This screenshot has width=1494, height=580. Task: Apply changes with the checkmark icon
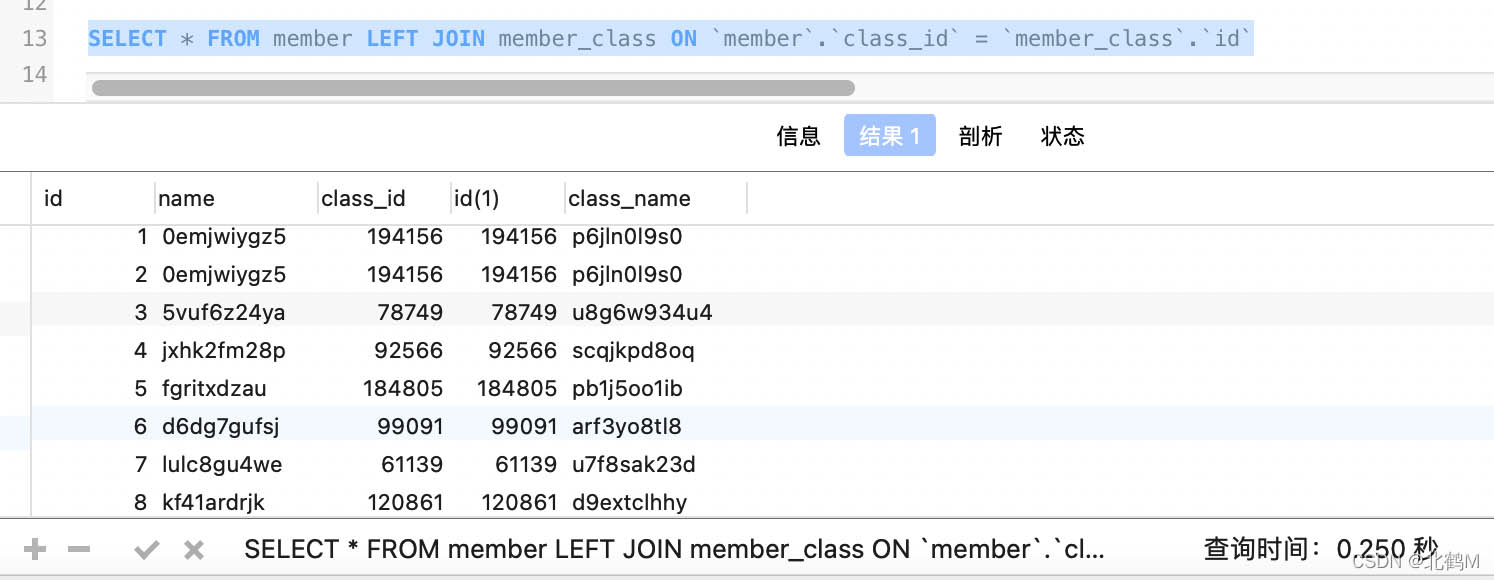coord(147,549)
